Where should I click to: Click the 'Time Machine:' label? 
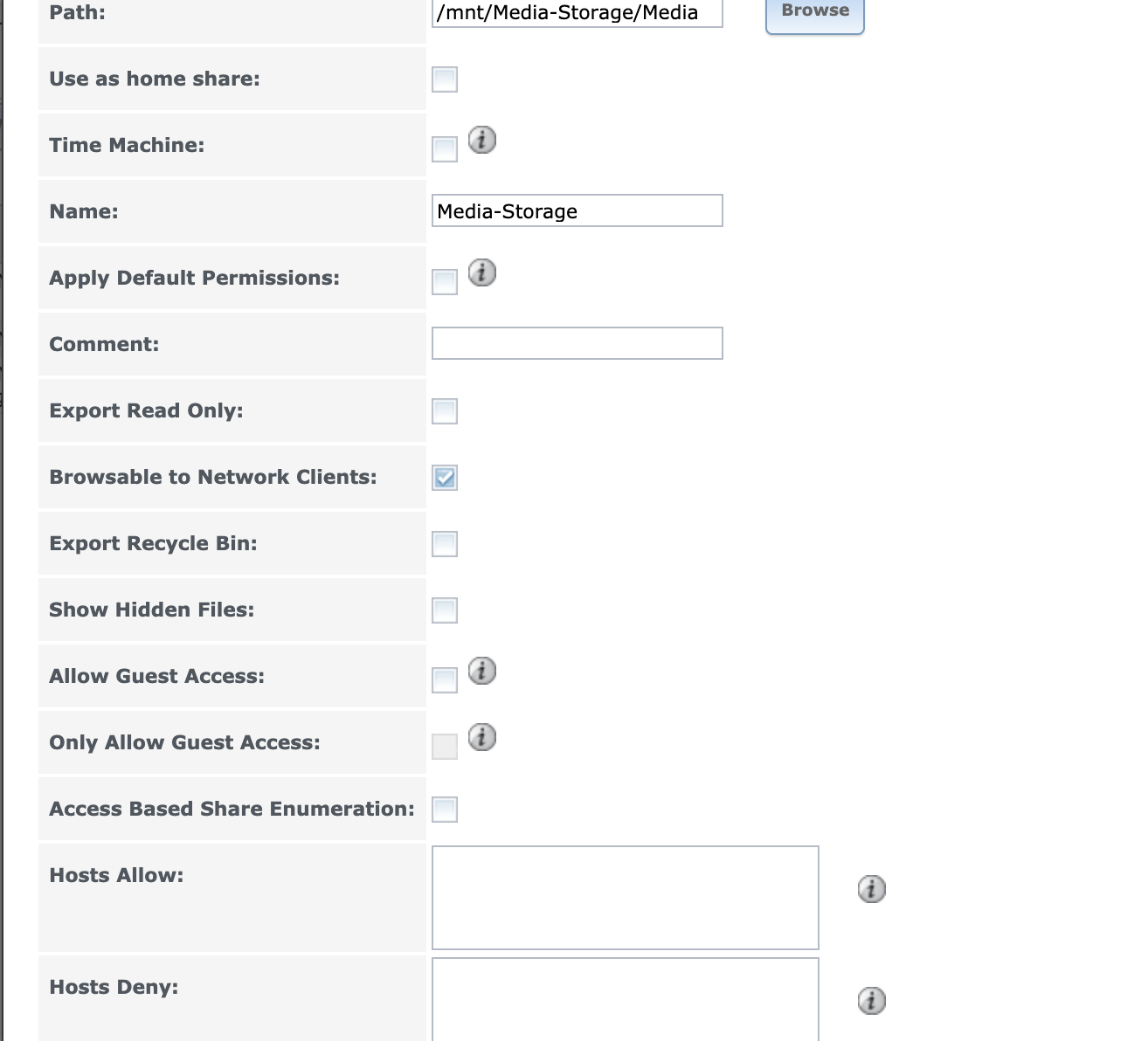coord(128,145)
